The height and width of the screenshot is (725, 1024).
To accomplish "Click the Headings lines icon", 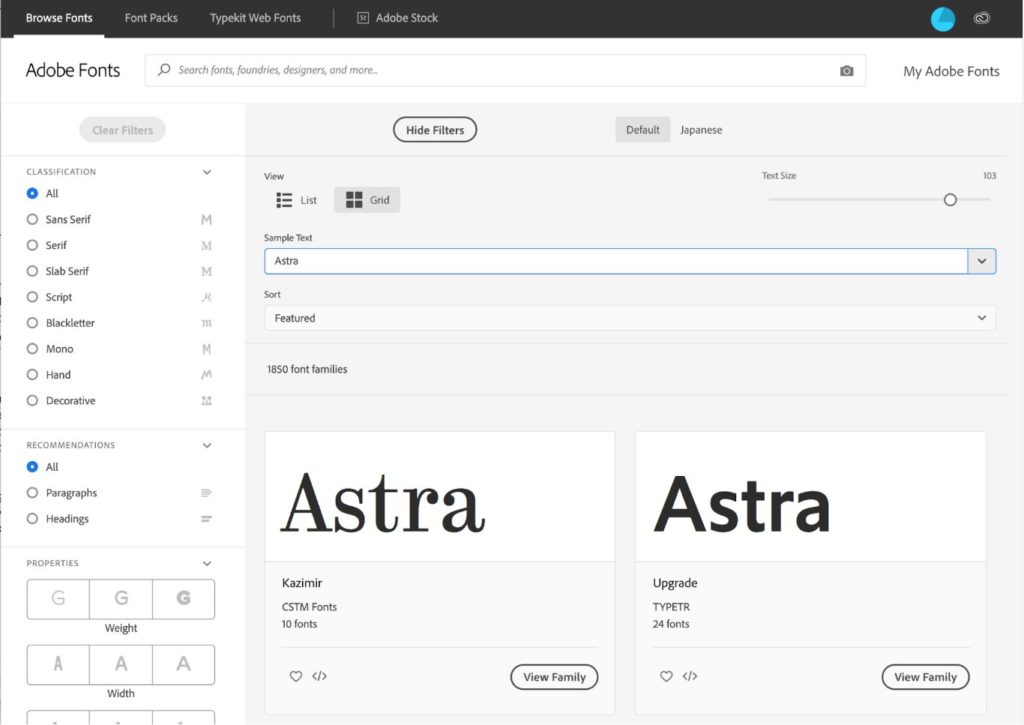I will point(206,519).
